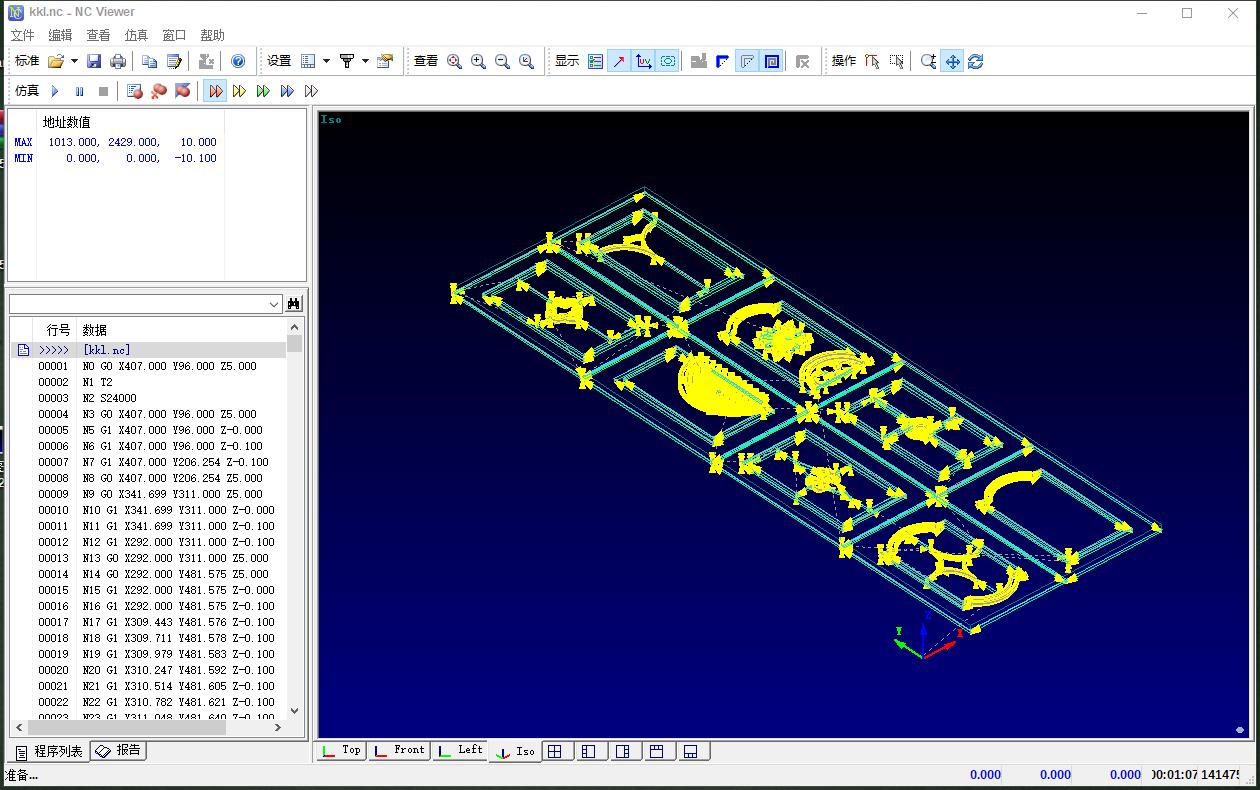Switch to the Left view tab
Viewport: 1260px width, 790px height.
(459, 751)
